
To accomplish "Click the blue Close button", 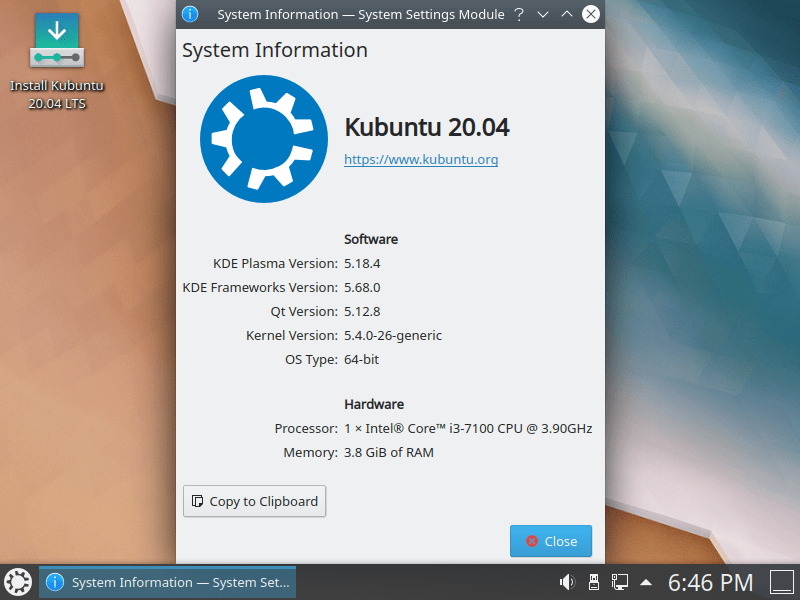I will pos(551,541).
